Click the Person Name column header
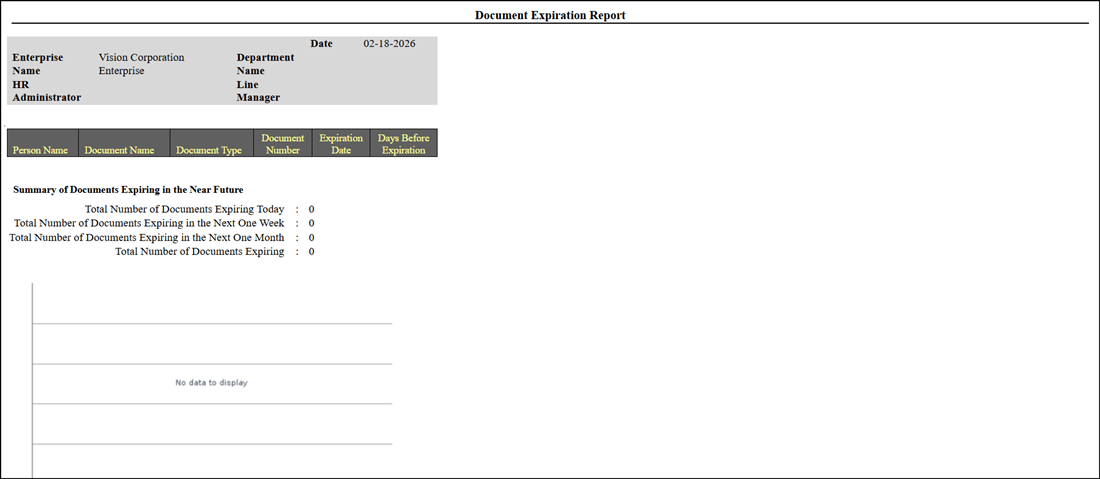 click(43, 142)
